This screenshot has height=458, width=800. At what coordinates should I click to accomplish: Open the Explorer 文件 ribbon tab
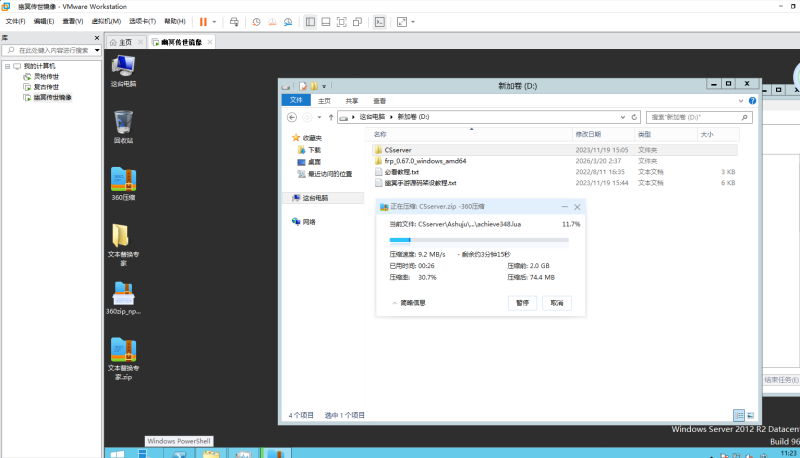(x=296, y=100)
